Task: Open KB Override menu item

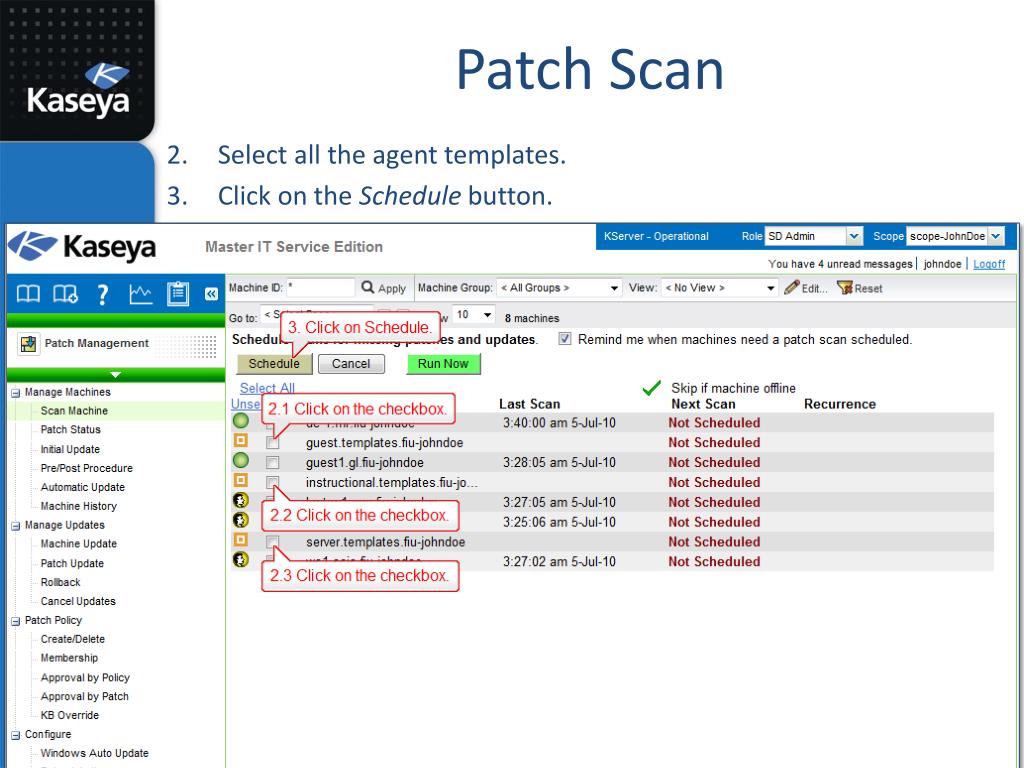Action: pos(69,716)
